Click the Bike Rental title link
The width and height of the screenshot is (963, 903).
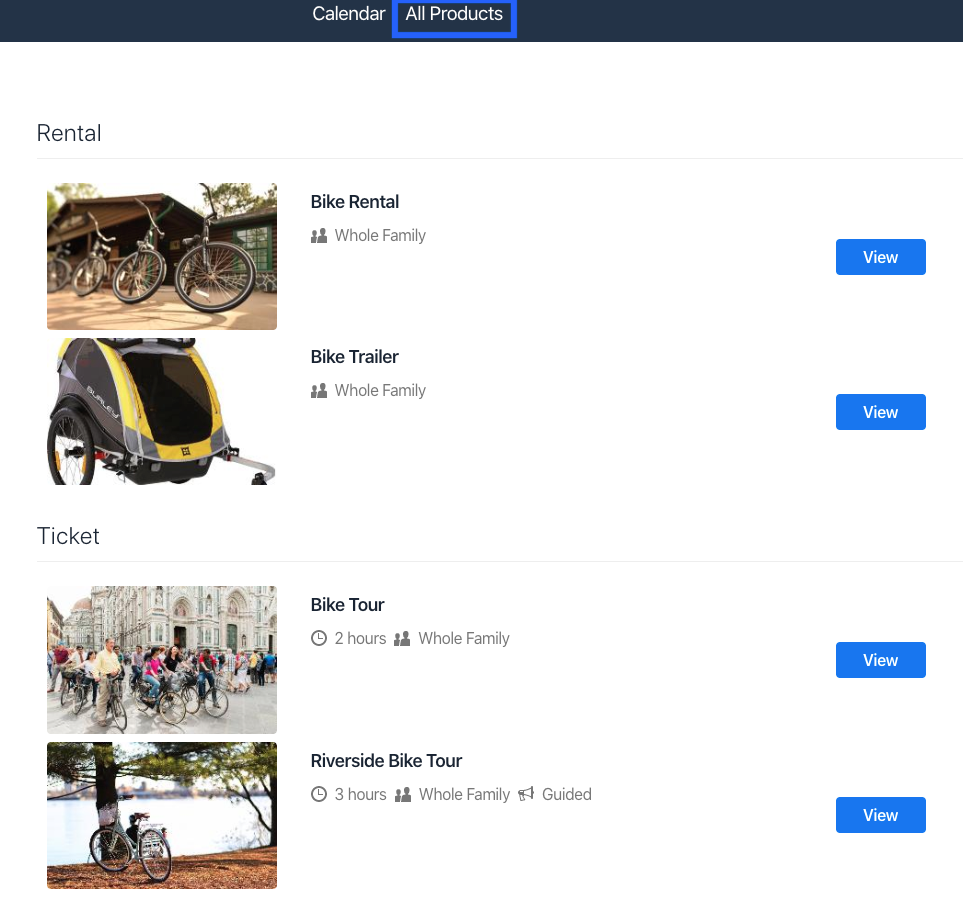(354, 201)
